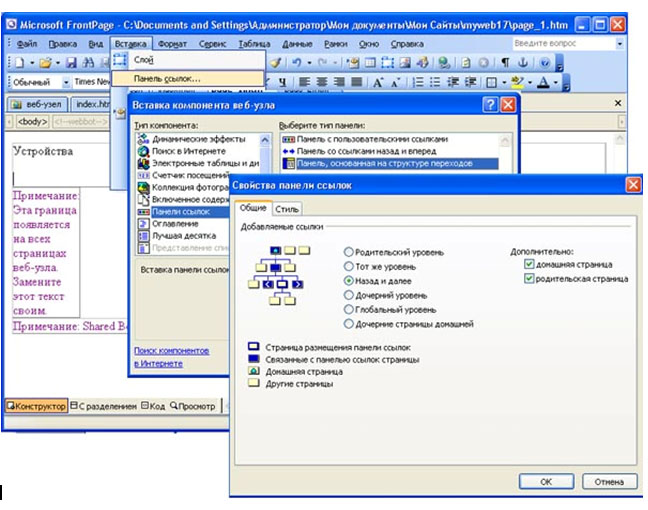Open the 'Формат' menu

[x=171, y=44]
